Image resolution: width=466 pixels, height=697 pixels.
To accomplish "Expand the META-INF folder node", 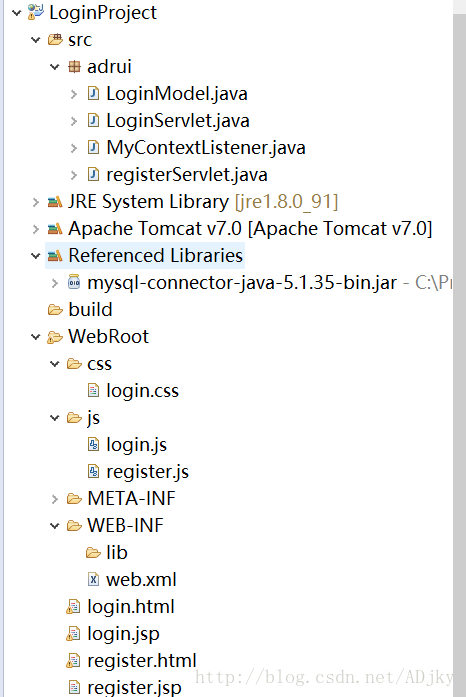I will [55, 499].
